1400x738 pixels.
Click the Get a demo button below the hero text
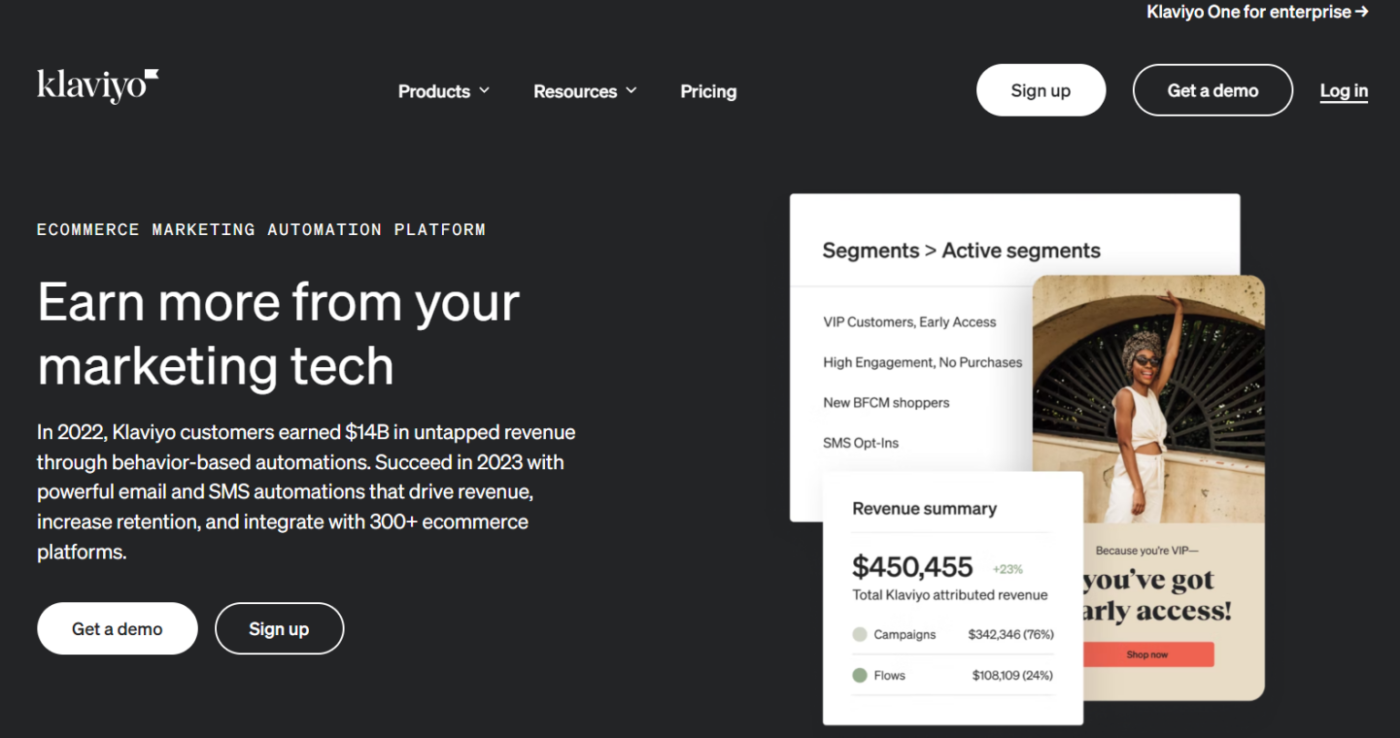click(117, 629)
